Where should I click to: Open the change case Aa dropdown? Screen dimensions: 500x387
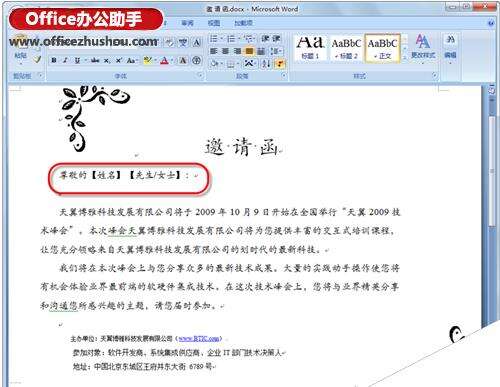[132, 60]
